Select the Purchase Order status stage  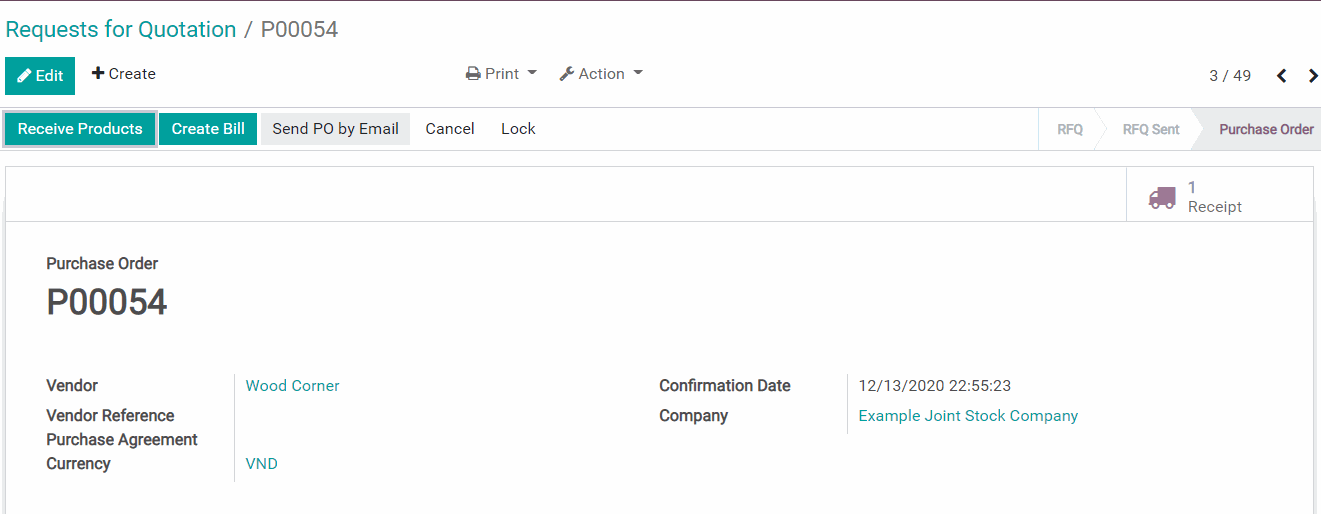pos(1265,129)
